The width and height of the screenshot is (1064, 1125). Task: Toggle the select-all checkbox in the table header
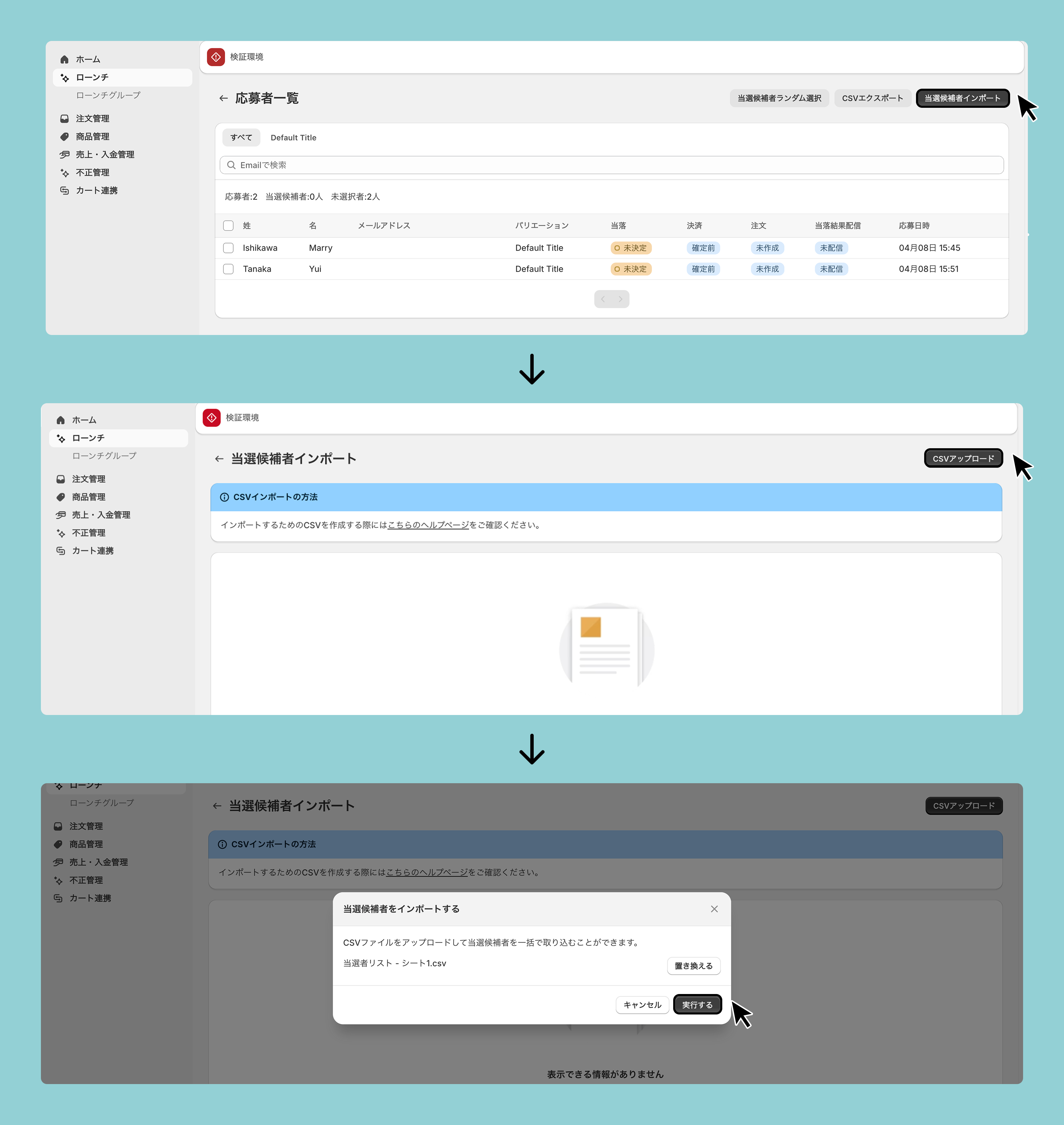pos(228,226)
